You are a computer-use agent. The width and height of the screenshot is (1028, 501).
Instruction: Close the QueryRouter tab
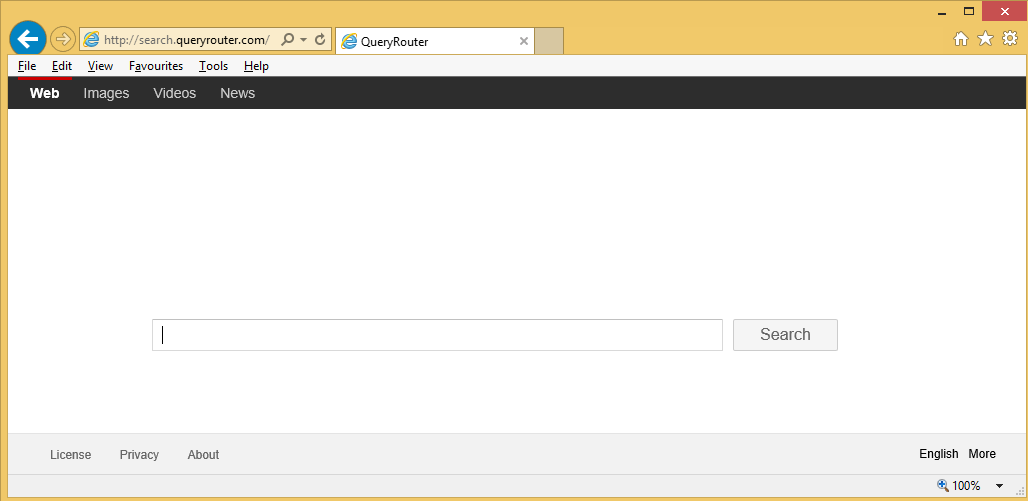[x=523, y=41]
